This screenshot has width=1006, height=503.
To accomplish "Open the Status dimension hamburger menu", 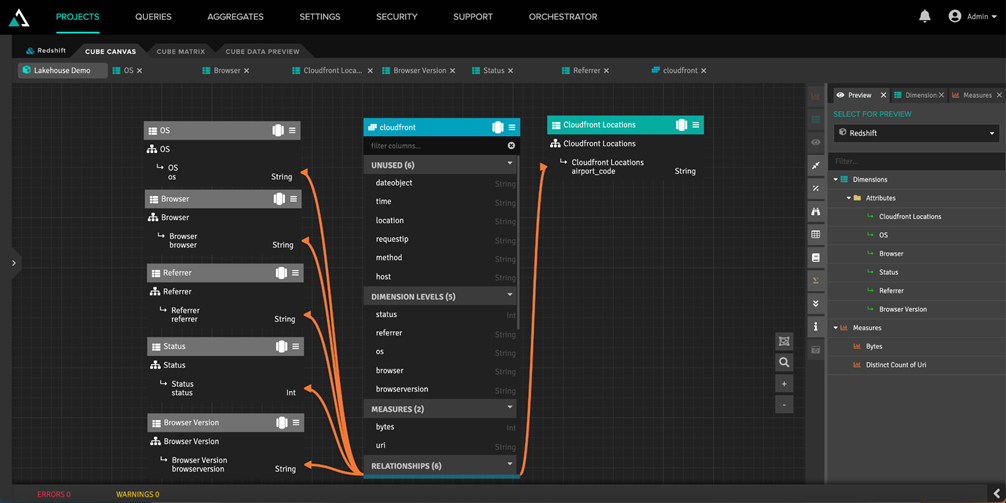I will 296,346.
